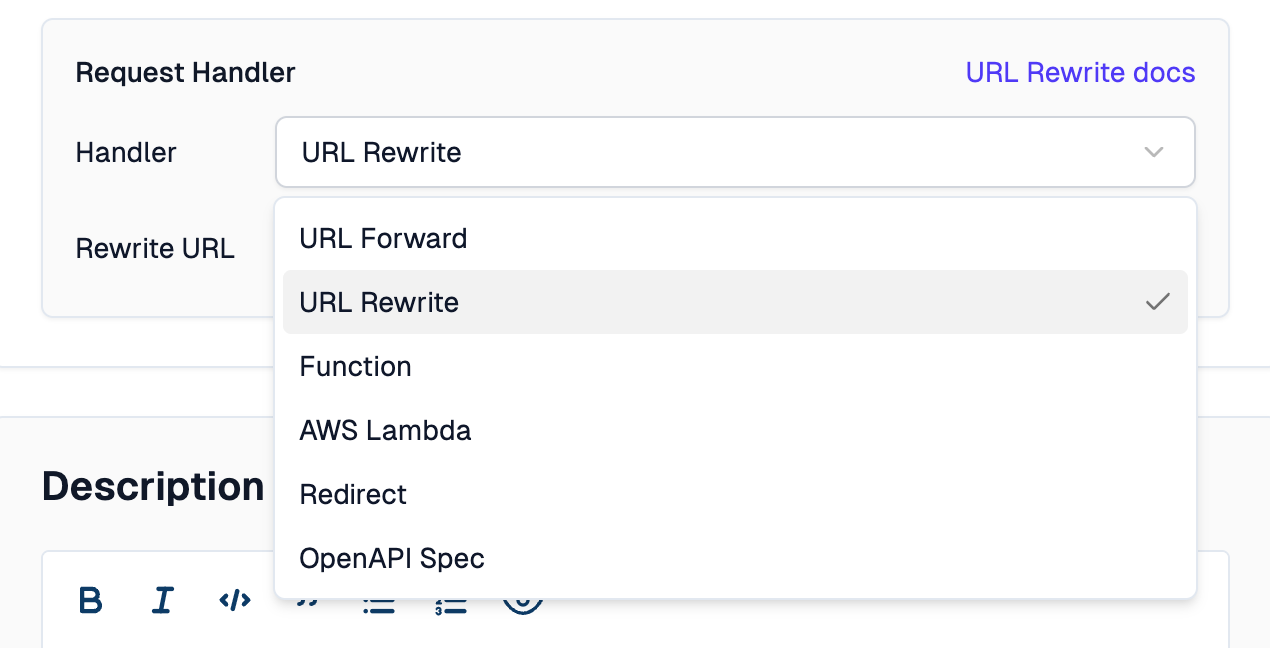Select the currently checked URL Rewrite option
The height and width of the screenshot is (648, 1270).
click(x=379, y=301)
